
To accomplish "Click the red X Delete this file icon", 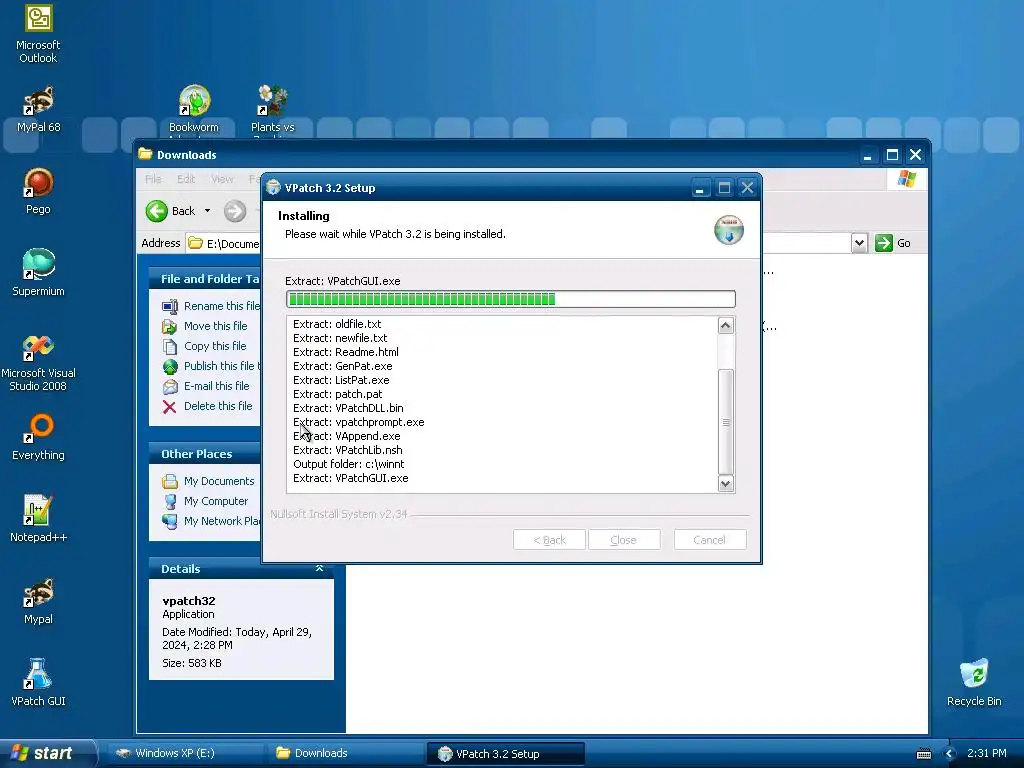I will 170,407.
